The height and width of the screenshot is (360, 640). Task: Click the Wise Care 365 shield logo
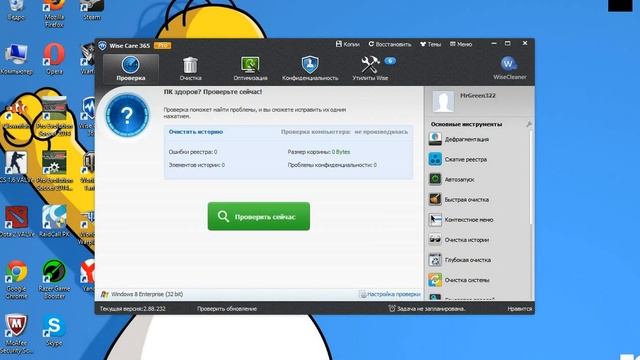click(102, 45)
